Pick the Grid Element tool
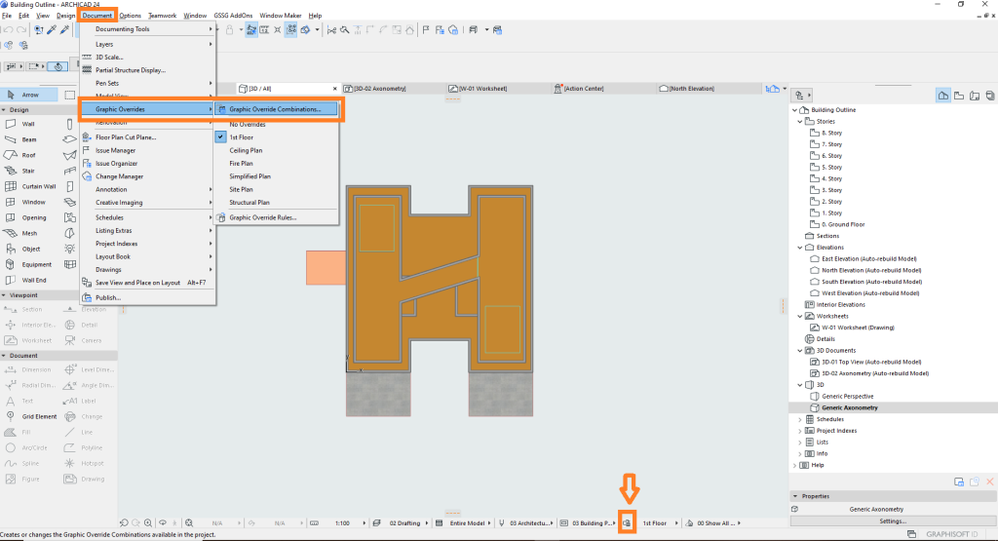This screenshot has height=541, width=998. coord(39,416)
